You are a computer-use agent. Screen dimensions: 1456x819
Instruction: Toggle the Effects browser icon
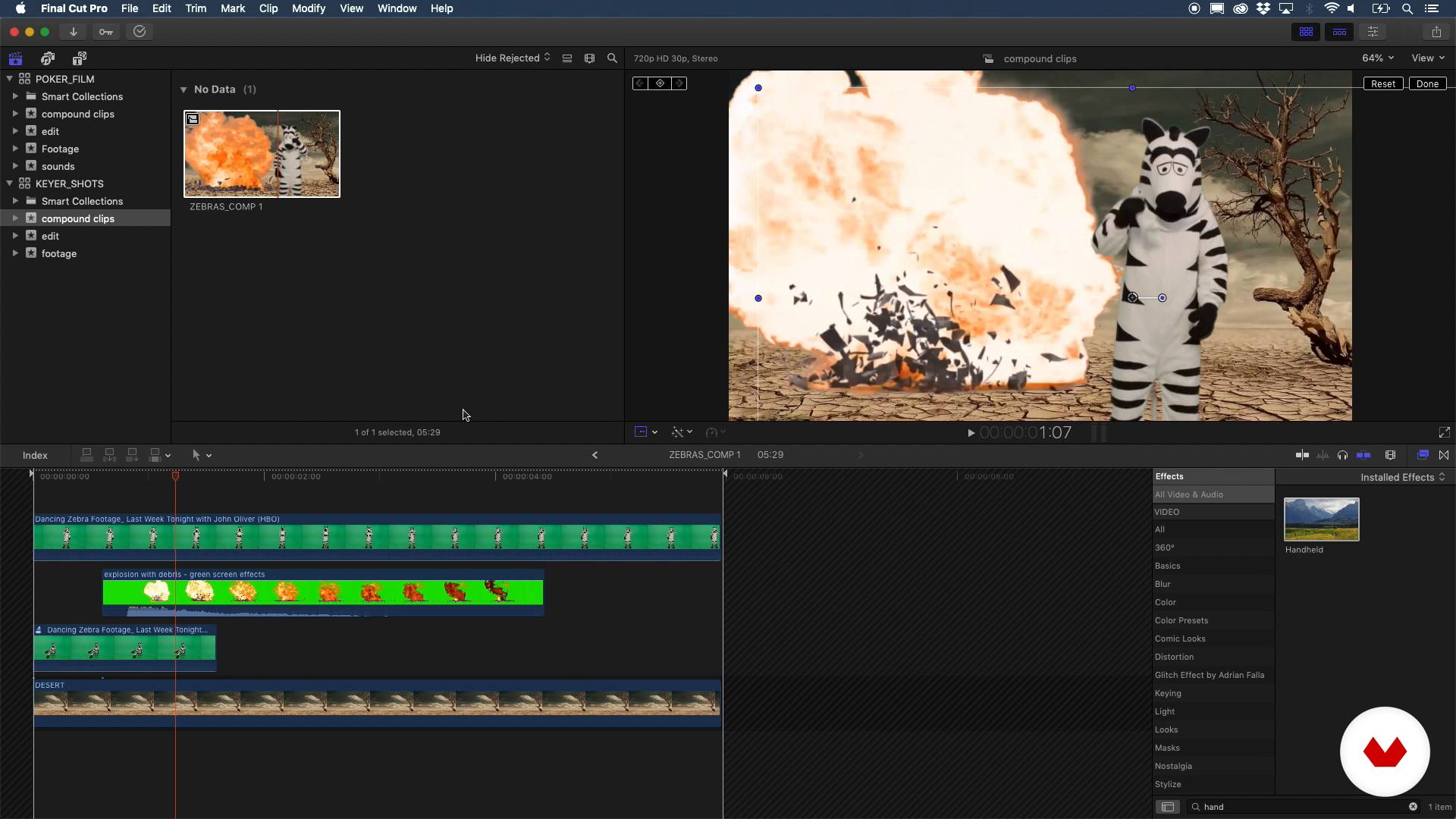[x=1423, y=455]
